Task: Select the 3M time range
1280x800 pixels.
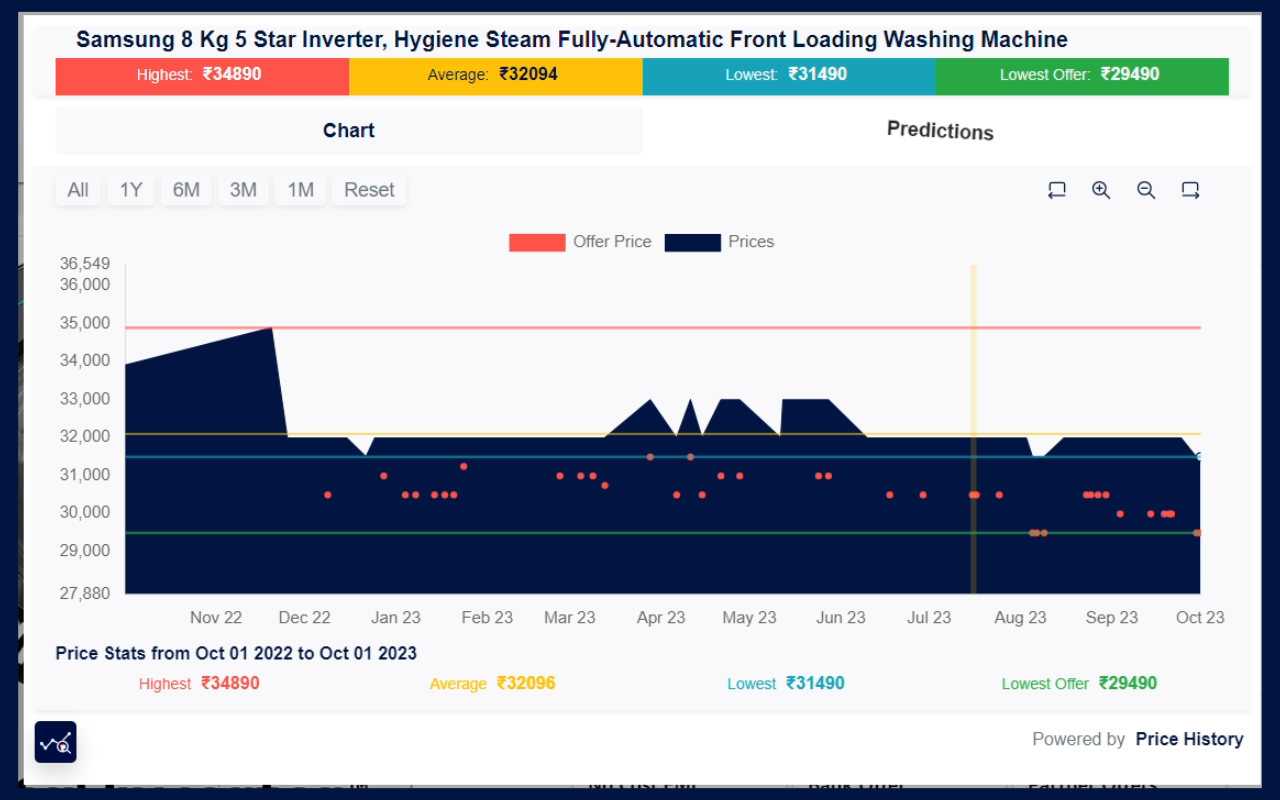Action: tap(243, 189)
